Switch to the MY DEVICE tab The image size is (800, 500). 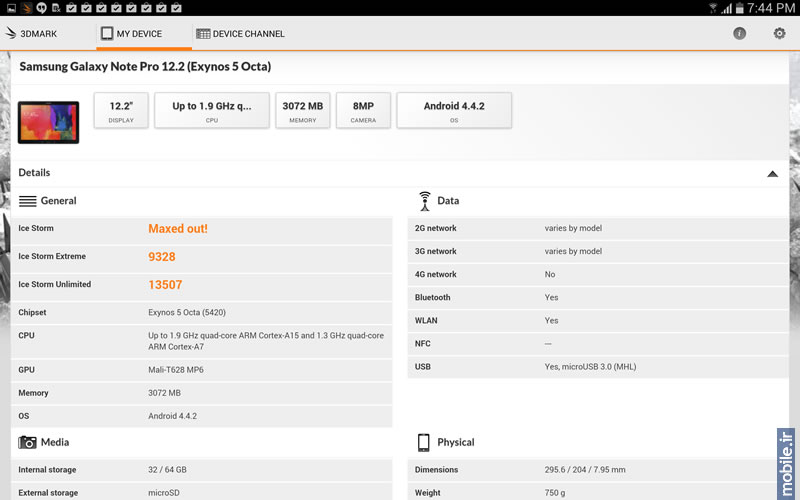(x=144, y=34)
